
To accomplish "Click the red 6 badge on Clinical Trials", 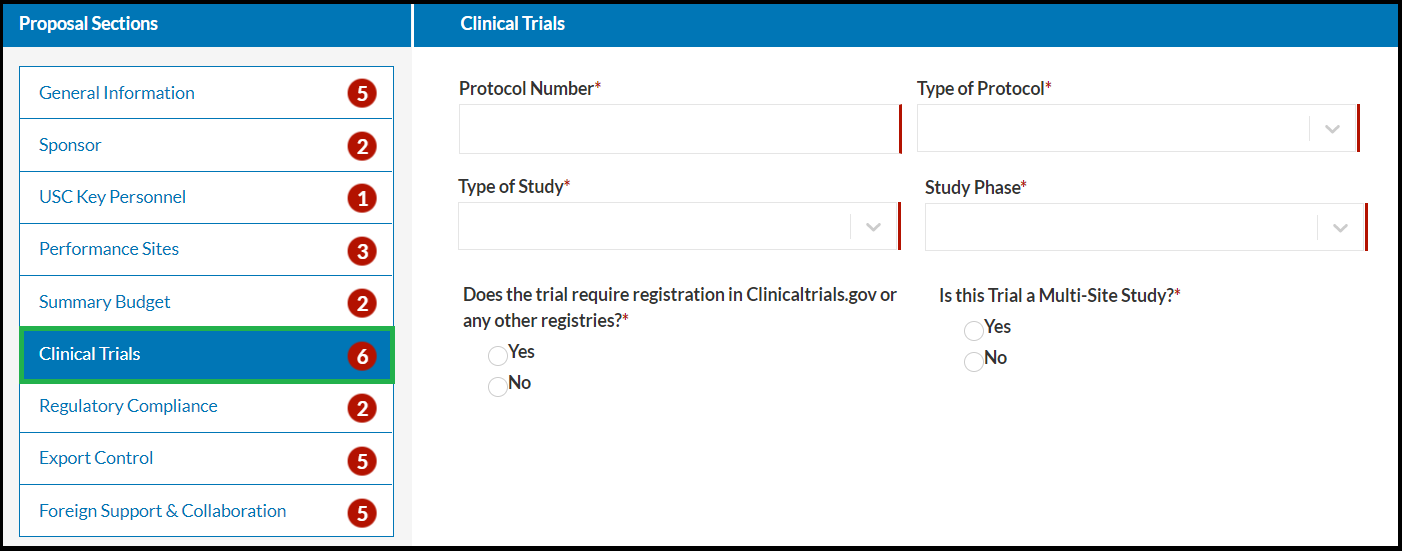I will tap(362, 355).
